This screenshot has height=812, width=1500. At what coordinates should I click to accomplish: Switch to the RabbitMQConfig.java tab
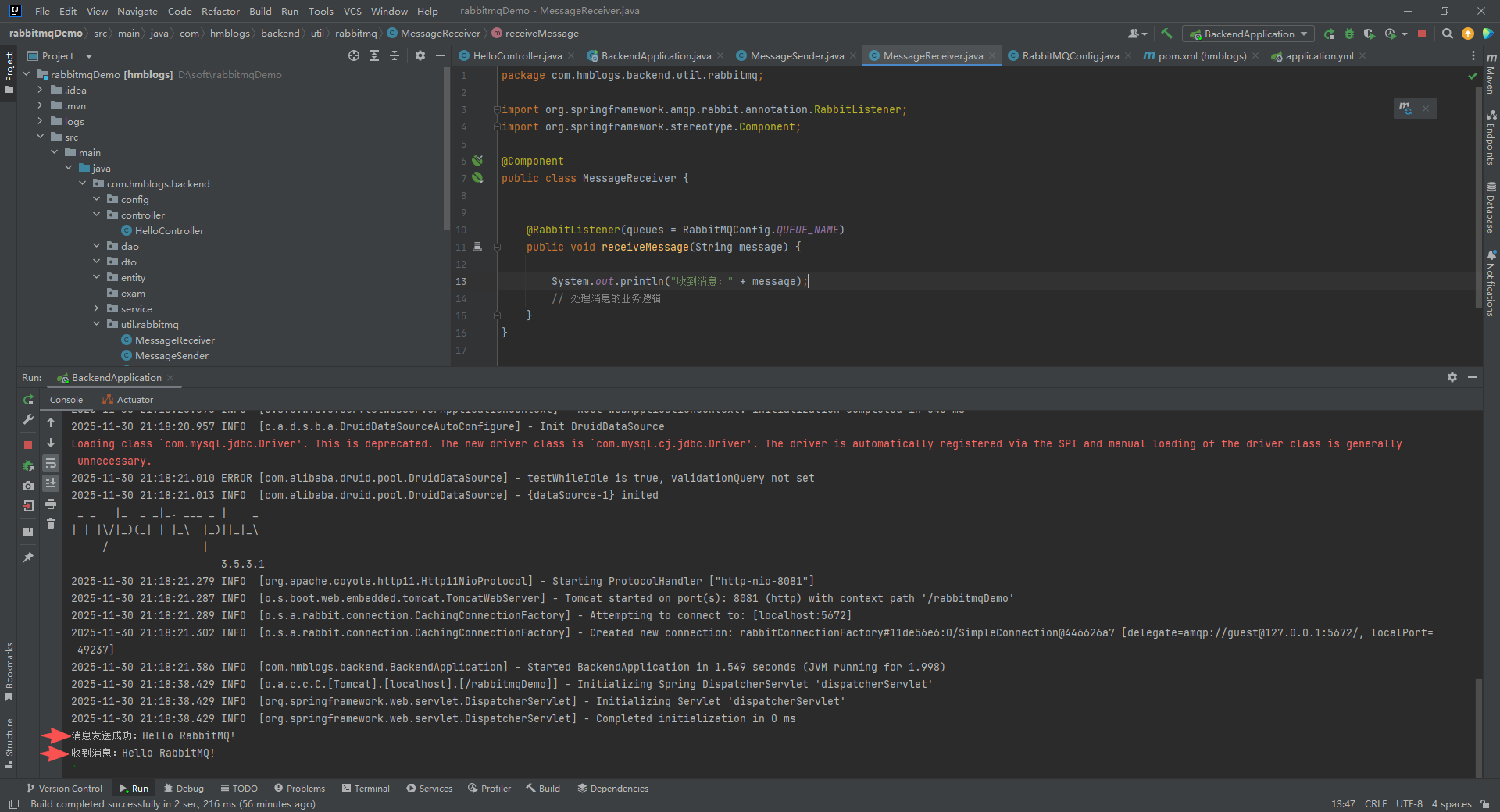[1070, 55]
